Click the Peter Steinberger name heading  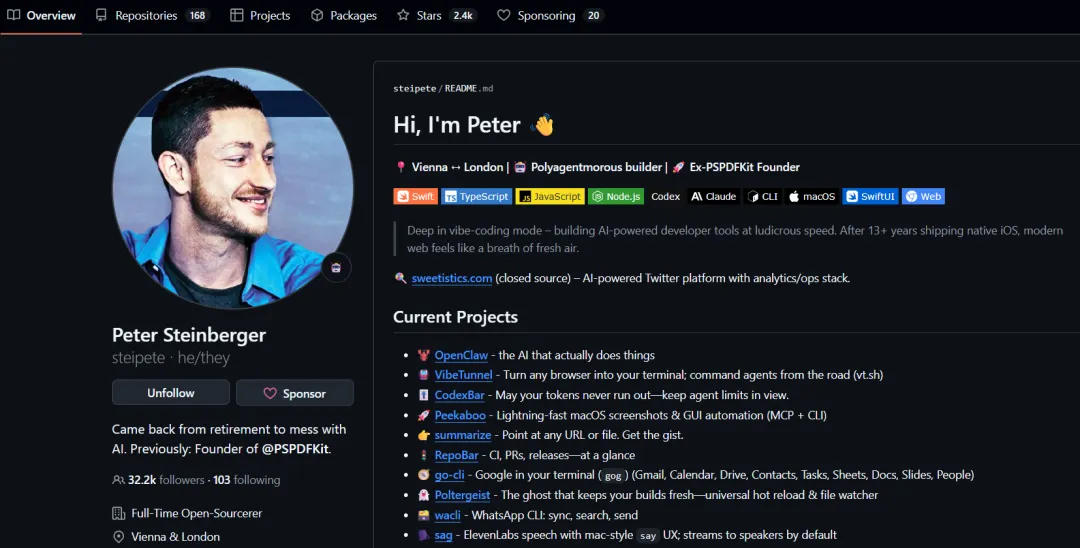click(x=189, y=335)
